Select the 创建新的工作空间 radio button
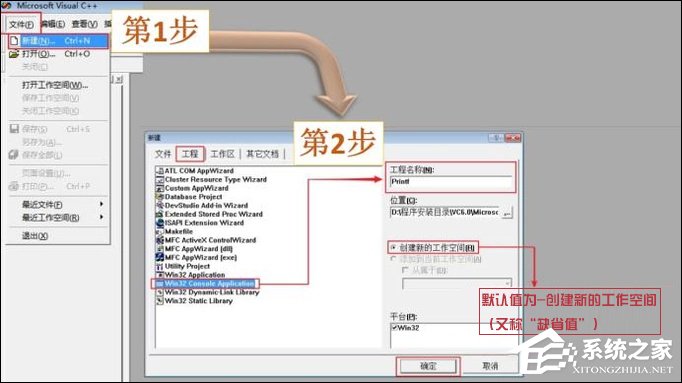The width and height of the screenshot is (682, 383). (394, 248)
